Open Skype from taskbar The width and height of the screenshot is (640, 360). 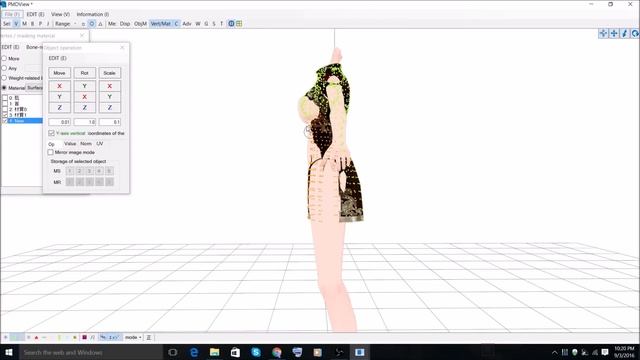click(x=256, y=352)
